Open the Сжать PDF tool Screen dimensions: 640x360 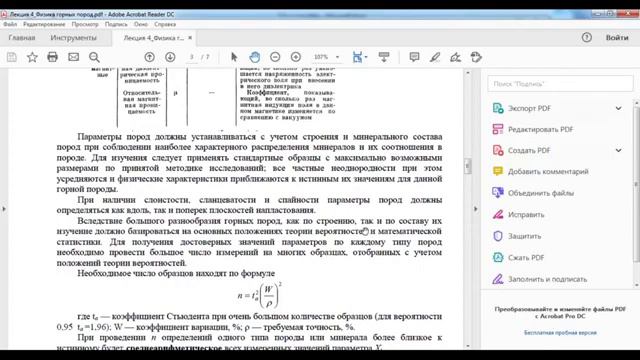526,258
